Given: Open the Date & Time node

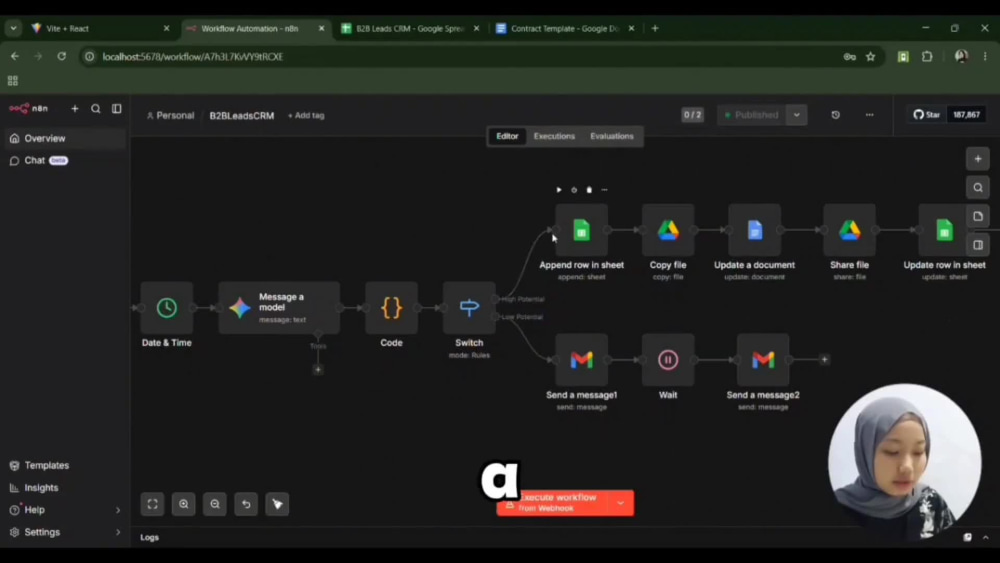Looking at the screenshot, I should (x=166, y=308).
